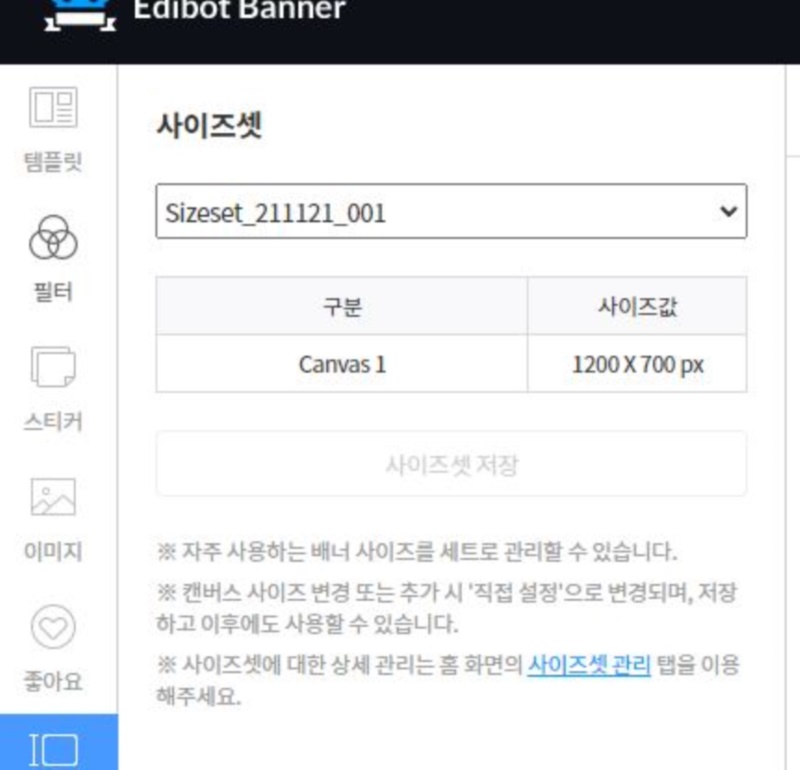The image size is (800, 770).
Task: Open the 좋아요 heart icon
Action: point(53,627)
